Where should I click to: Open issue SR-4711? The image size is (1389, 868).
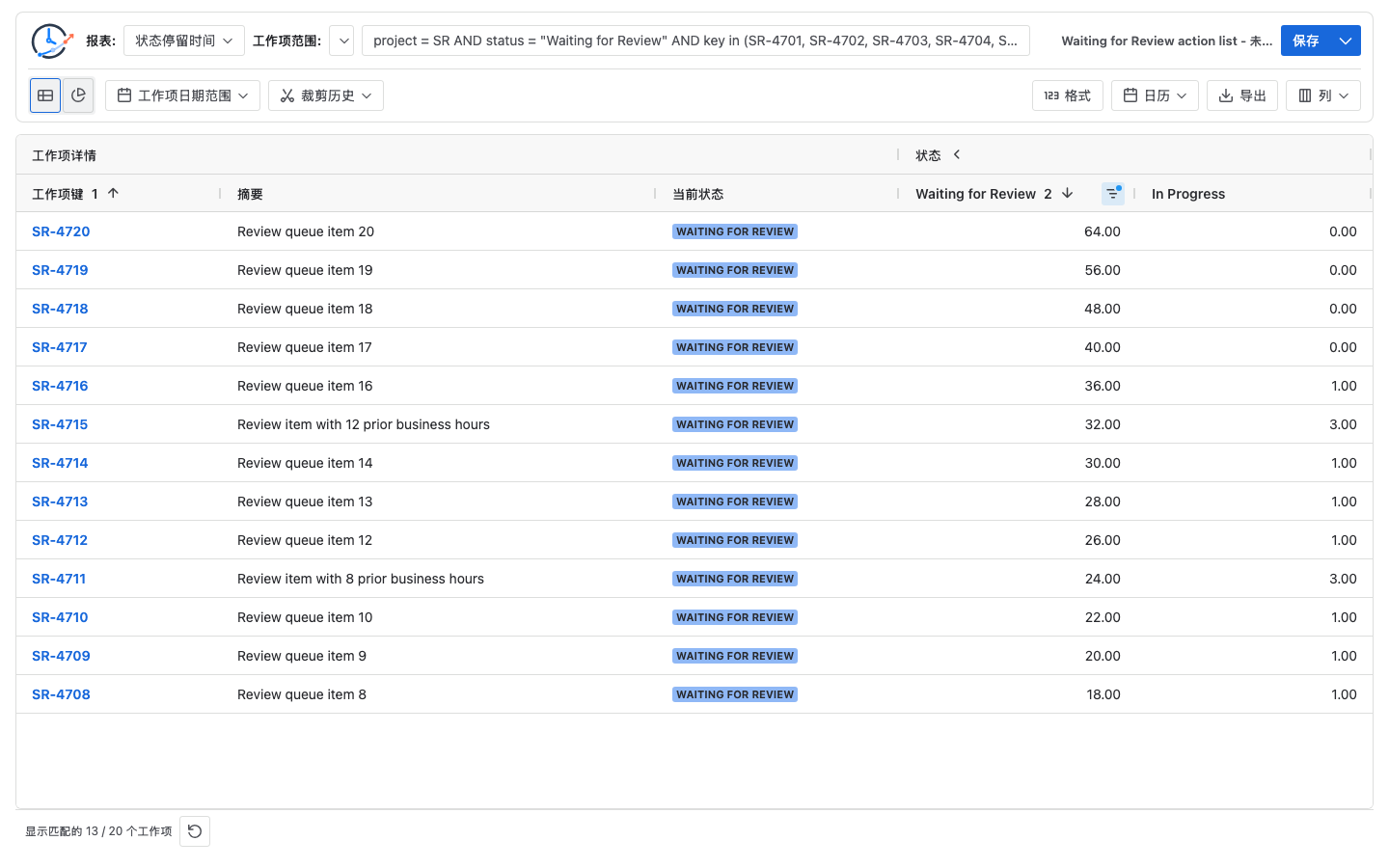click(59, 579)
